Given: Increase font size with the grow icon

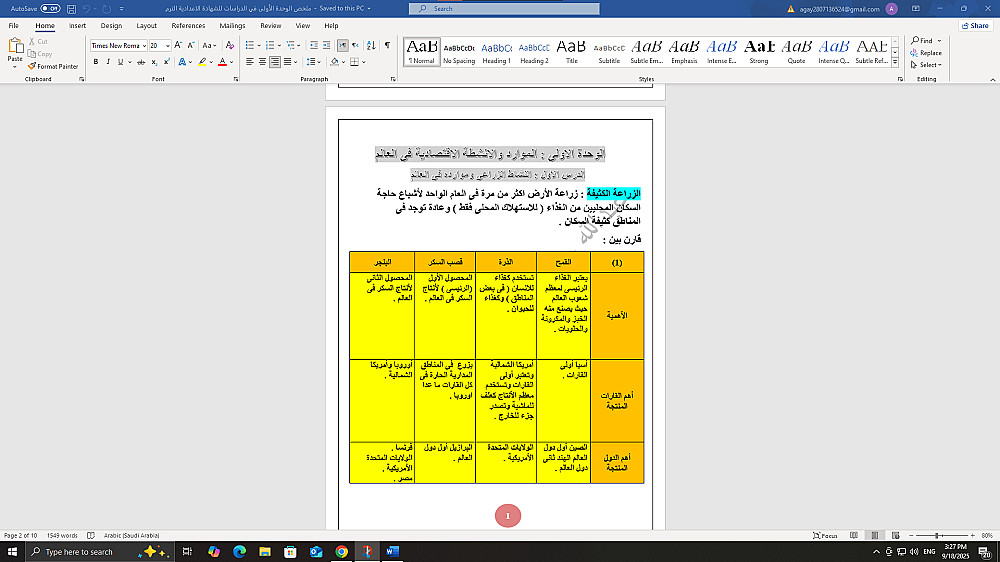Looking at the screenshot, I should pyautogui.click(x=178, y=45).
